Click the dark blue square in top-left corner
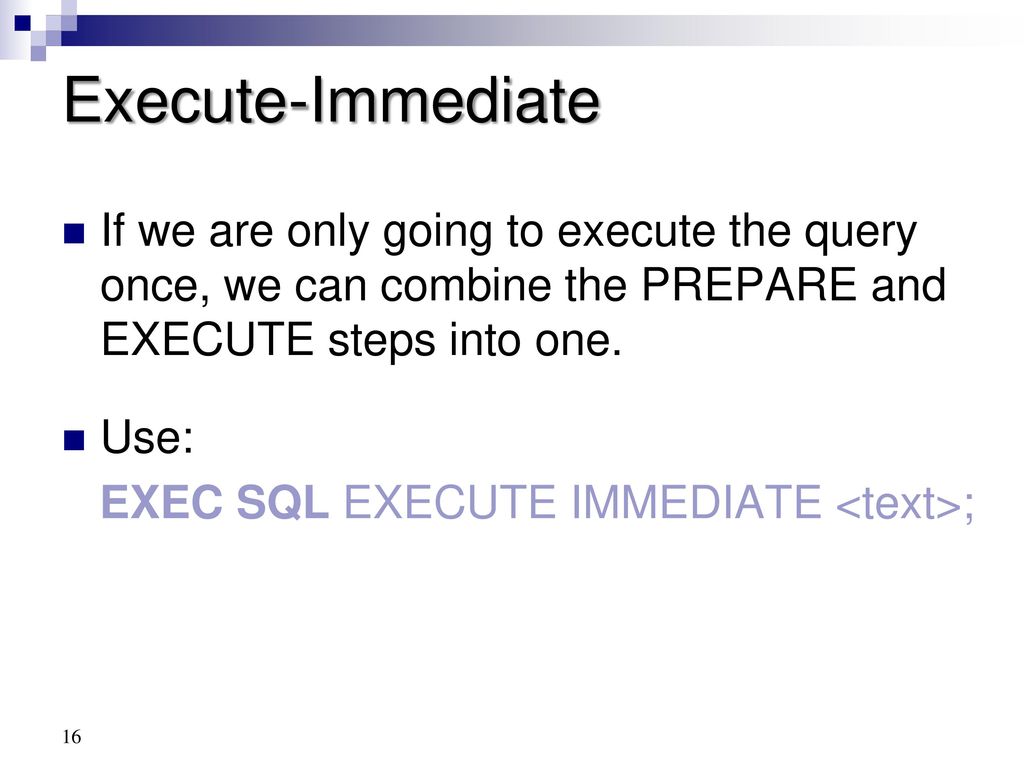The height and width of the screenshot is (768, 1024). pyautogui.click(x=23, y=23)
